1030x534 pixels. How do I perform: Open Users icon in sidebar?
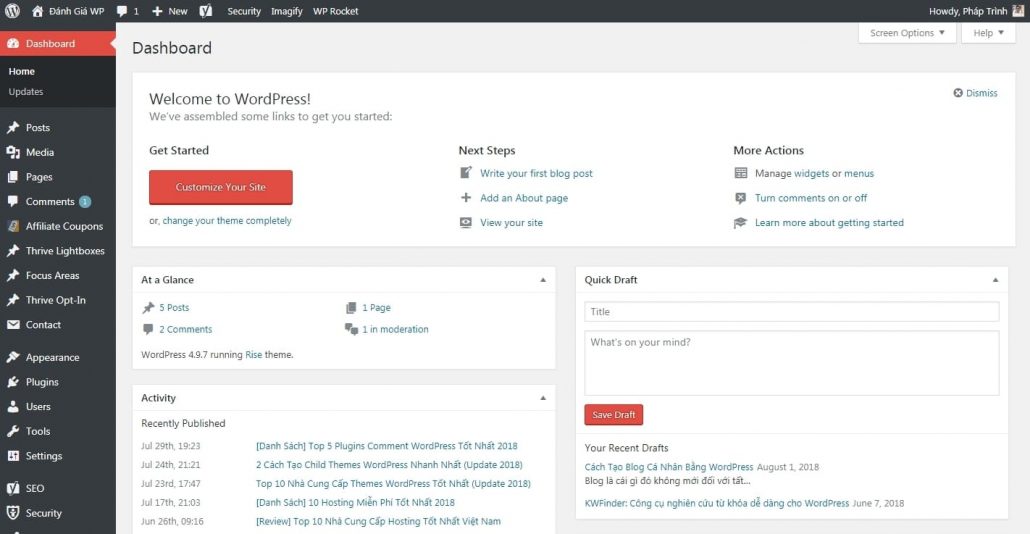[13, 407]
